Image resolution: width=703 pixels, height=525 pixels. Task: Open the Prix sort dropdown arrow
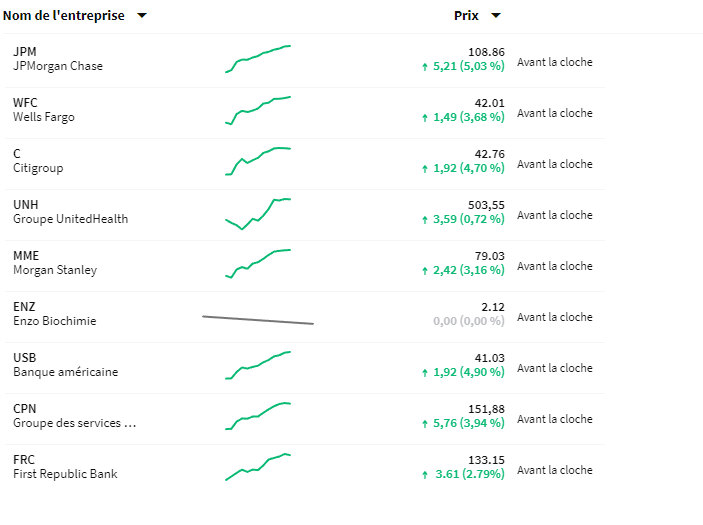495,16
